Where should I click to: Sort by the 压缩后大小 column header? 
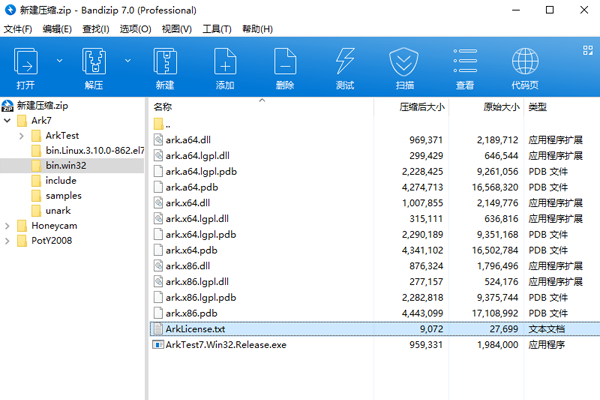[425, 106]
